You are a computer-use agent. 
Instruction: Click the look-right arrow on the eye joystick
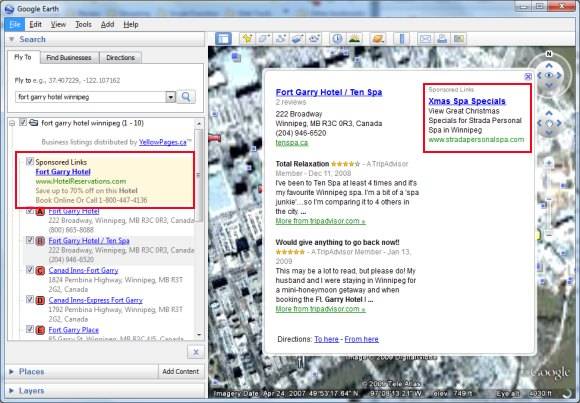[x=559, y=75]
